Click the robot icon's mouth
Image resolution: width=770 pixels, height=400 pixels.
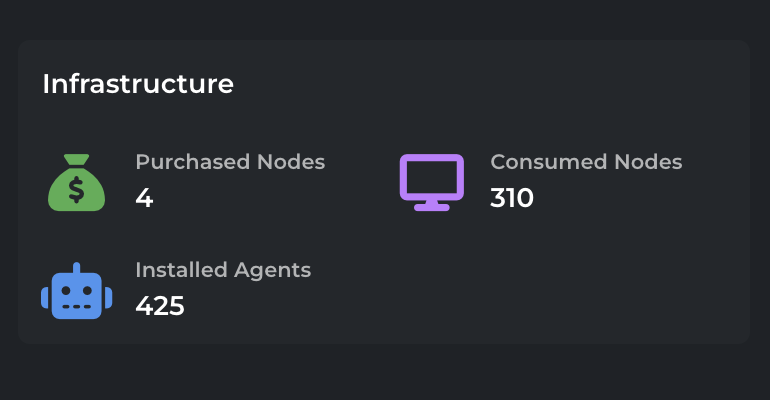click(x=76, y=305)
